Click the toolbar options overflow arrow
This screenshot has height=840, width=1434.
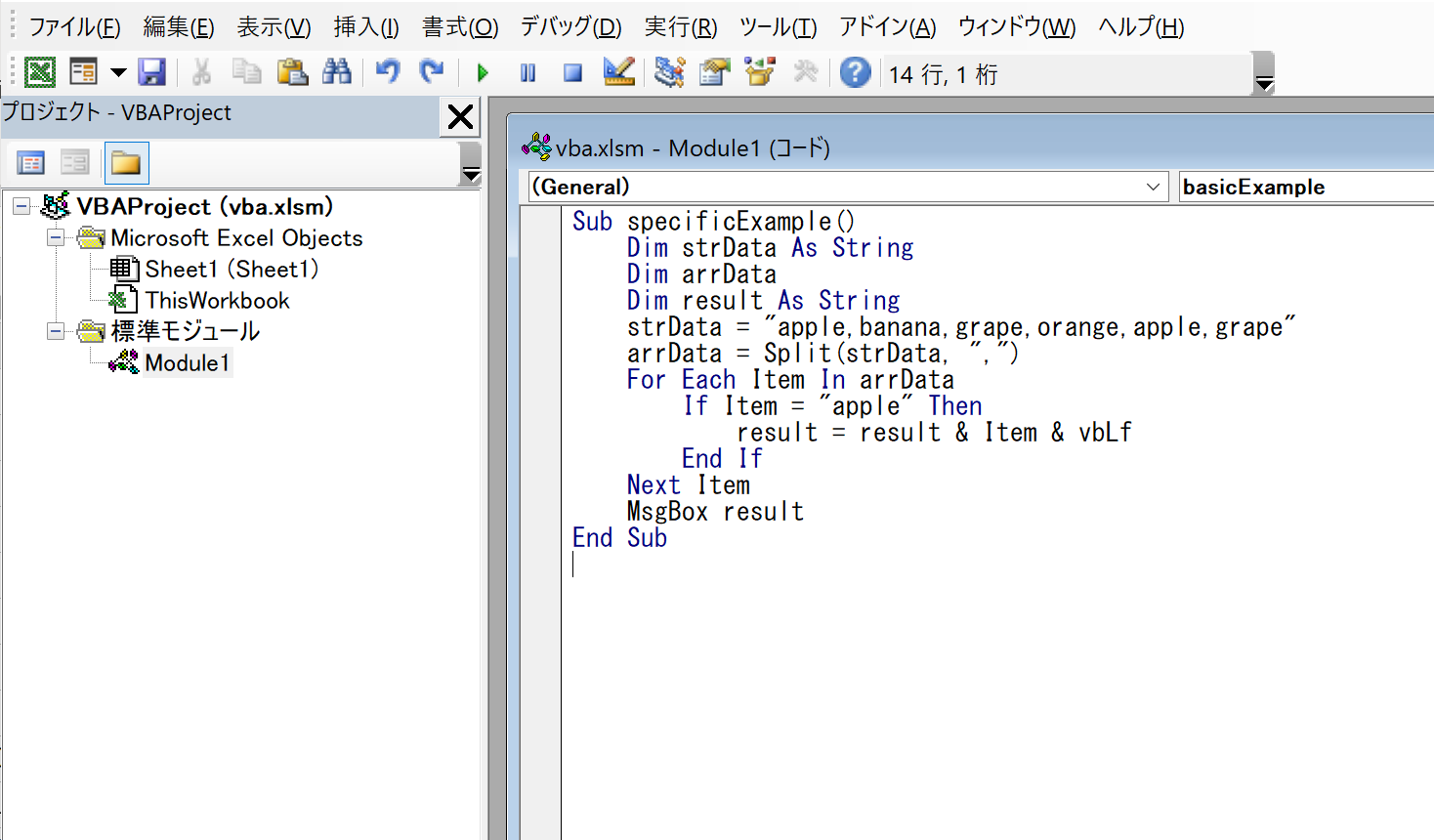(1264, 74)
